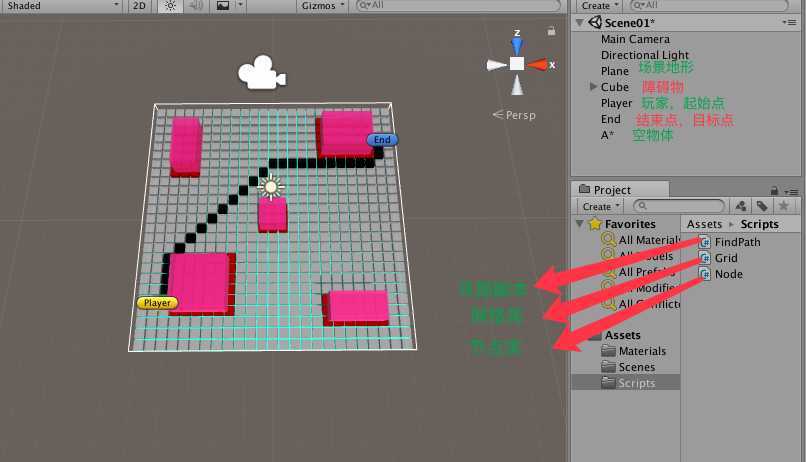Select Player object in Hierarchy
The width and height of the screenshot is (806, 462).
click(x=616, y=103)
